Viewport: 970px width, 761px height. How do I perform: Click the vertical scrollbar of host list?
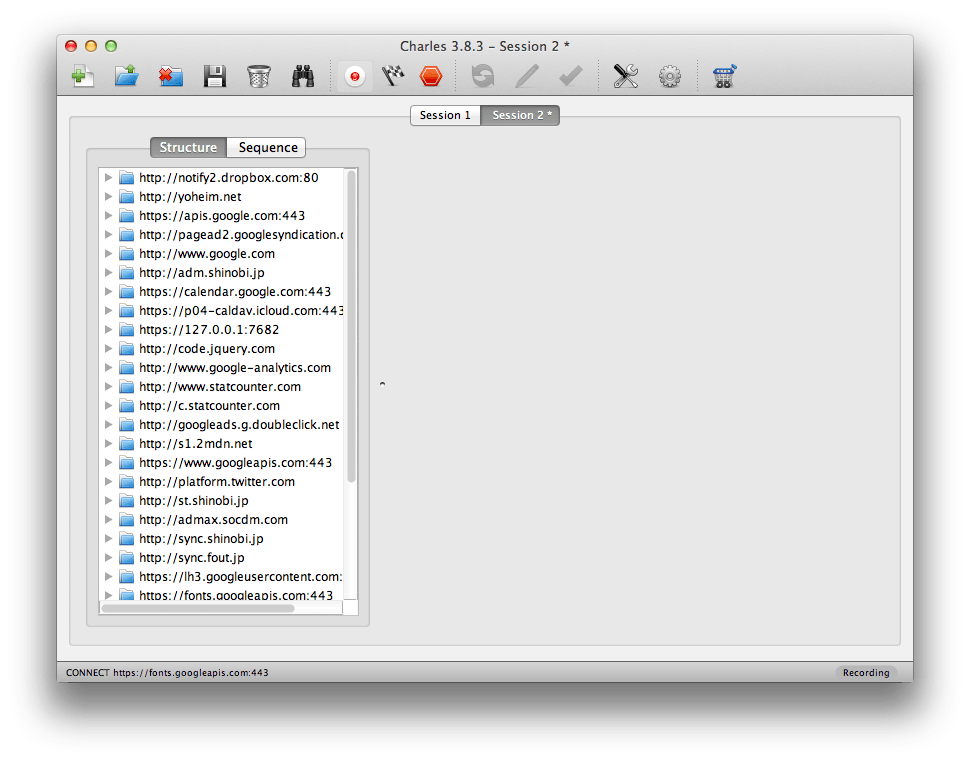pyautogui.click(x=351, y=326)
